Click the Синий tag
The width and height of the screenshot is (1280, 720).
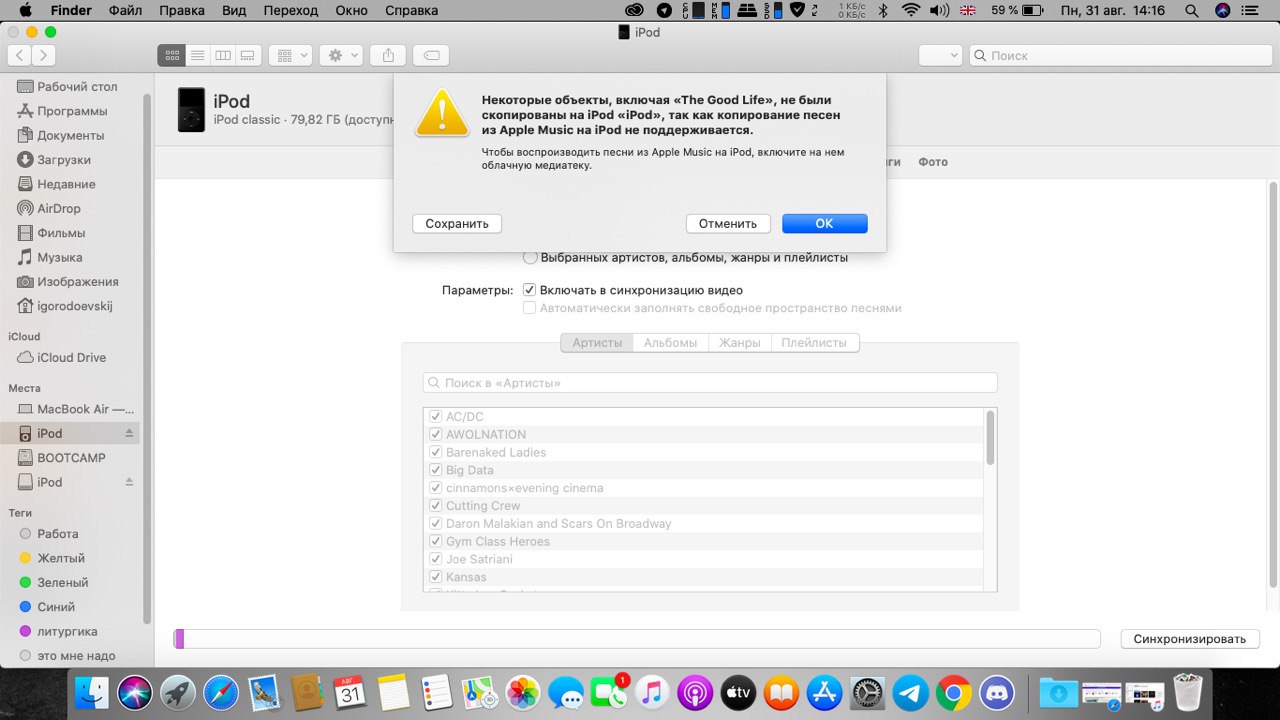[x=56, y=607]
